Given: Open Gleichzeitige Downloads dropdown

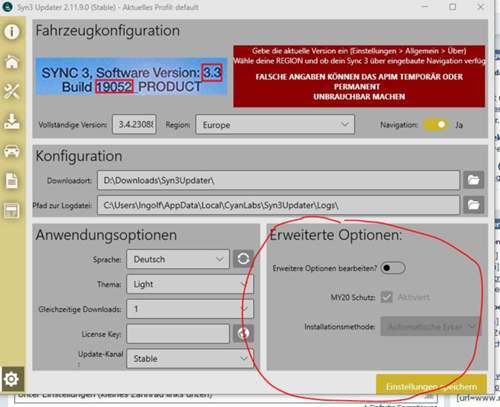Looking at the screenshot, I should pyautogui.click(x=190, y=309).
